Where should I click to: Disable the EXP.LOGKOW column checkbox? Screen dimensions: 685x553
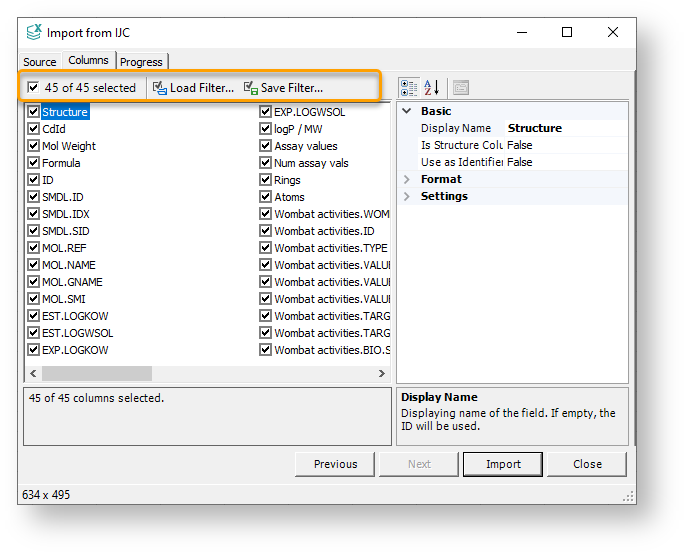point(34,350)
